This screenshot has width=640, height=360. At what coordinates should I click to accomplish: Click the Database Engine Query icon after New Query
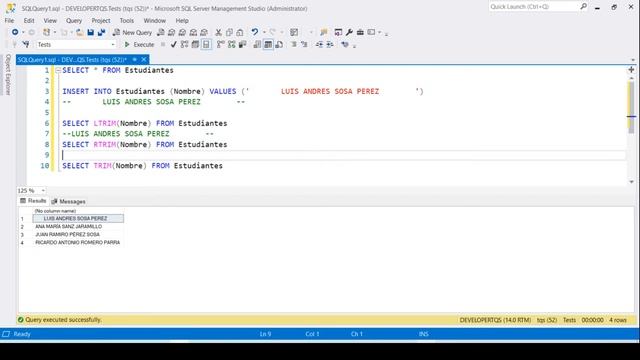[x=161, y=32]
